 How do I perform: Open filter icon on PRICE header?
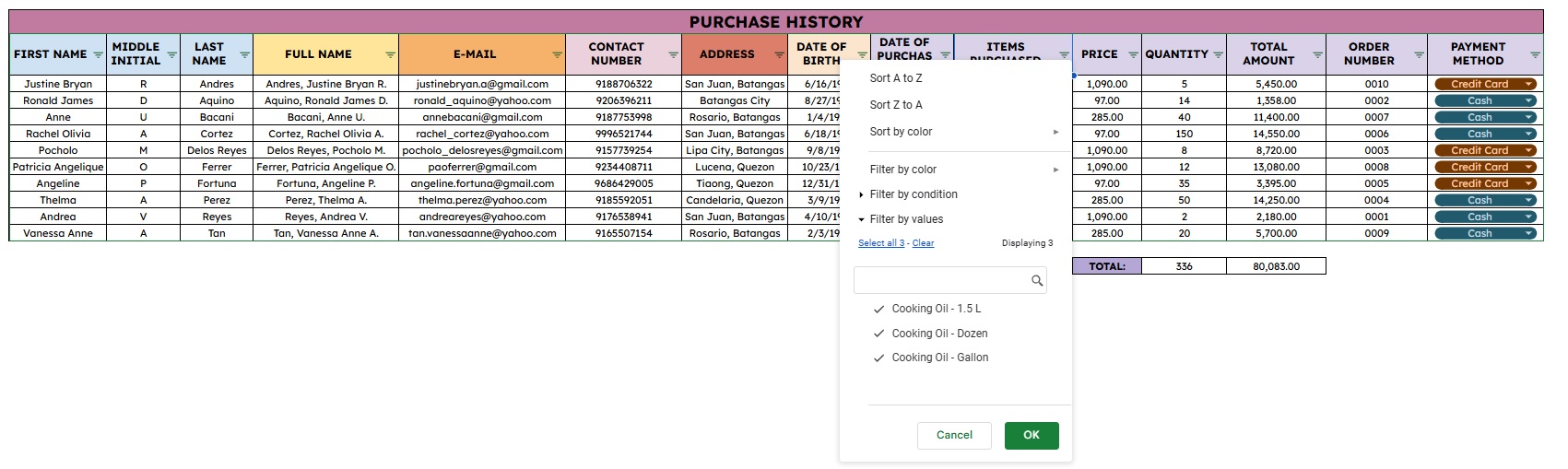coord(1133,55)
